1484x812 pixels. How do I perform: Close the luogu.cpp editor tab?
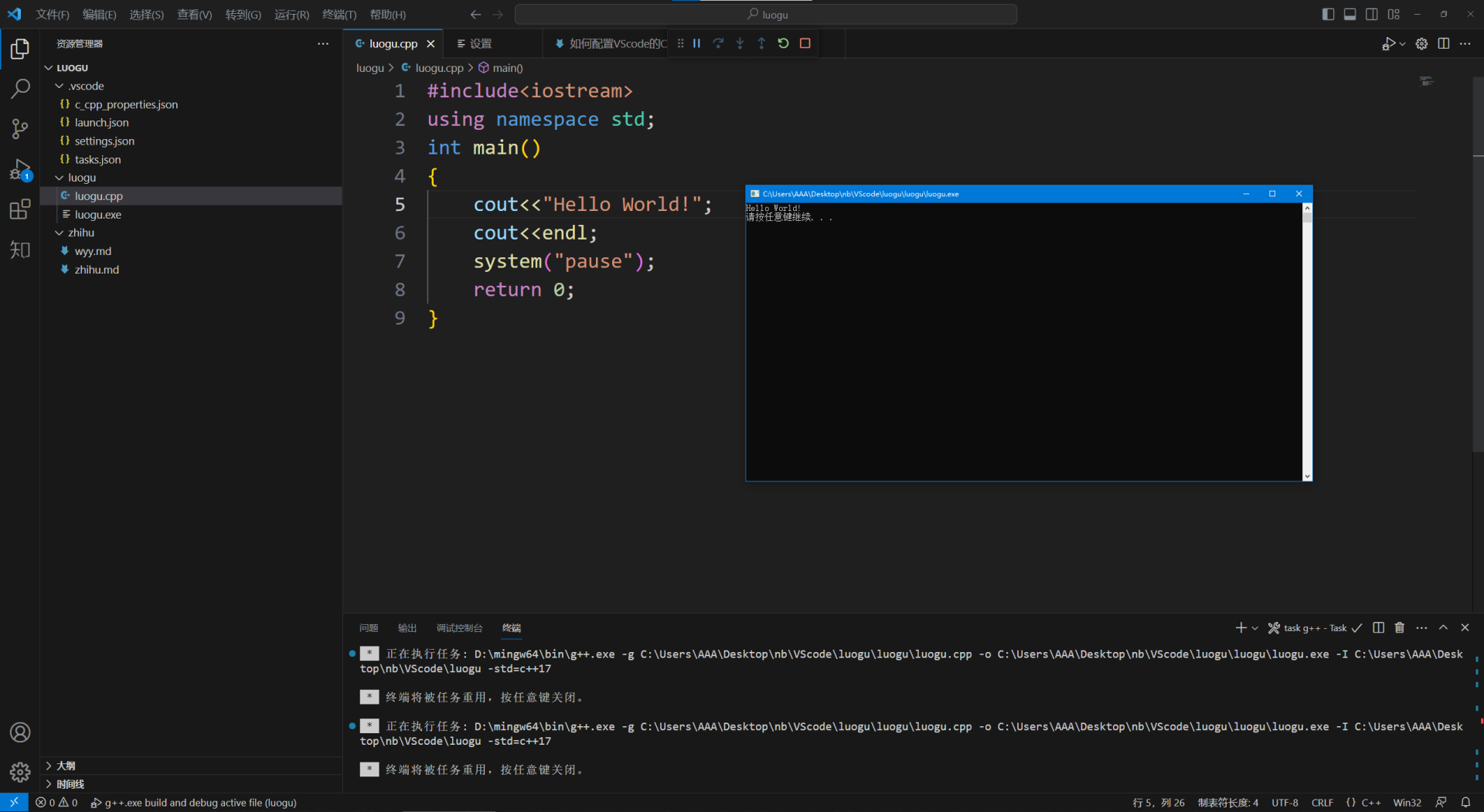(431, 44)
